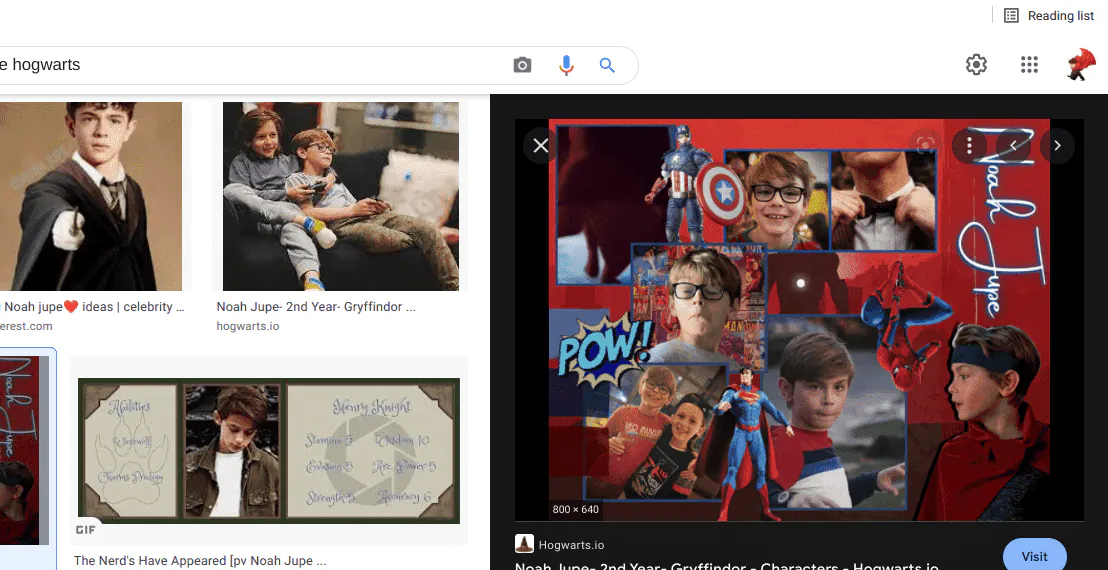The image size is (1108, 570).
Task: Open the wand-wielding boy thumbnail
Action: click(90, 196)
